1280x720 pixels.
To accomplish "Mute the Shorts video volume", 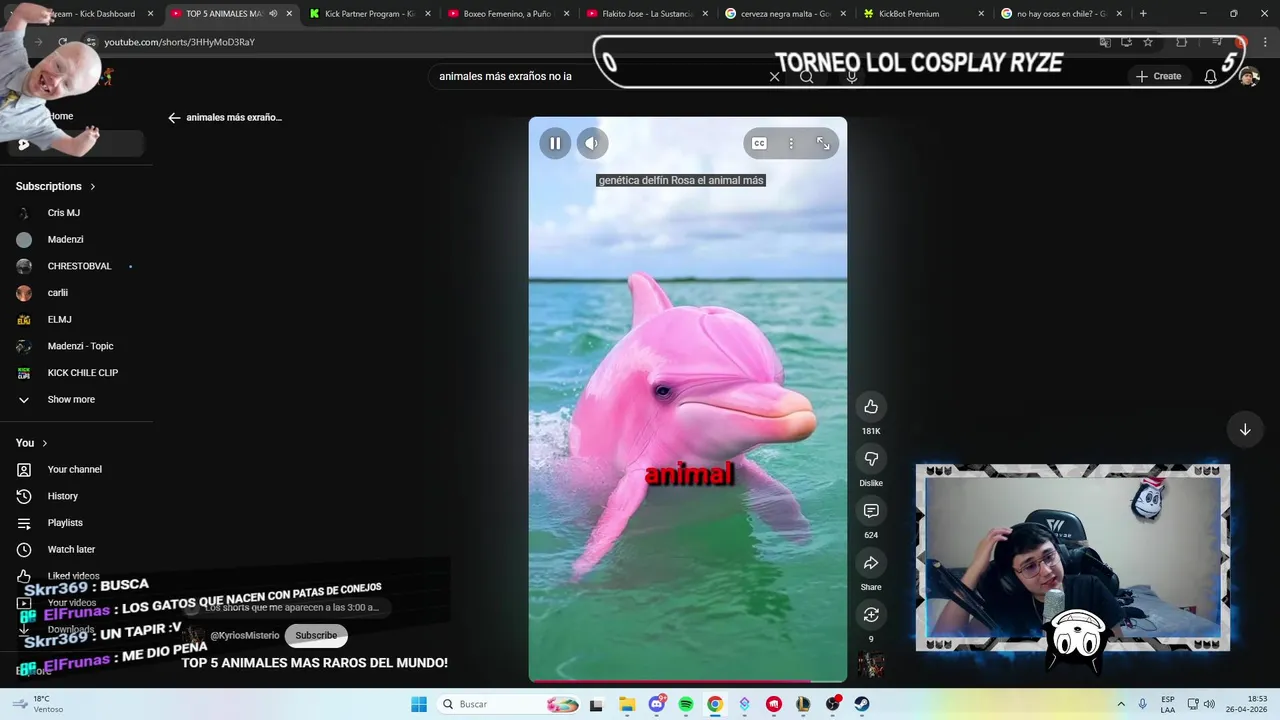I will pyautogui.click(x=591, y=143).
